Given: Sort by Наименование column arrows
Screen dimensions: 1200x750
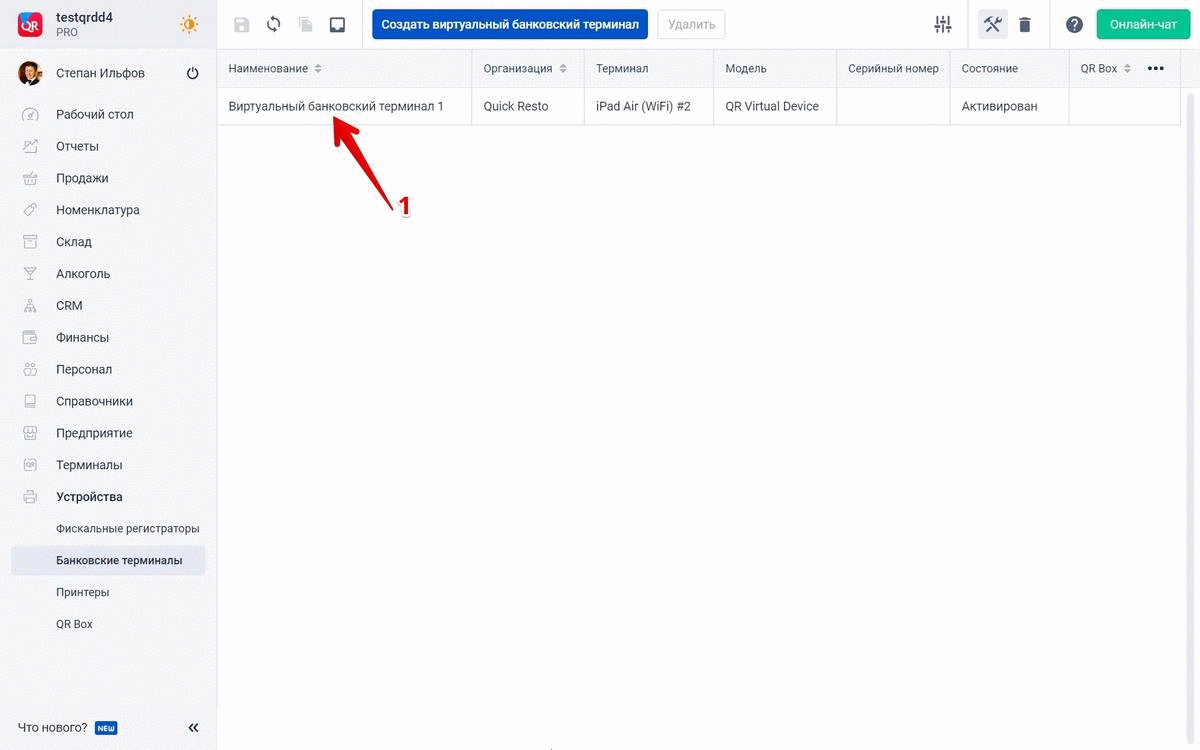Looking at the screenshot, I should click(318, 69).
